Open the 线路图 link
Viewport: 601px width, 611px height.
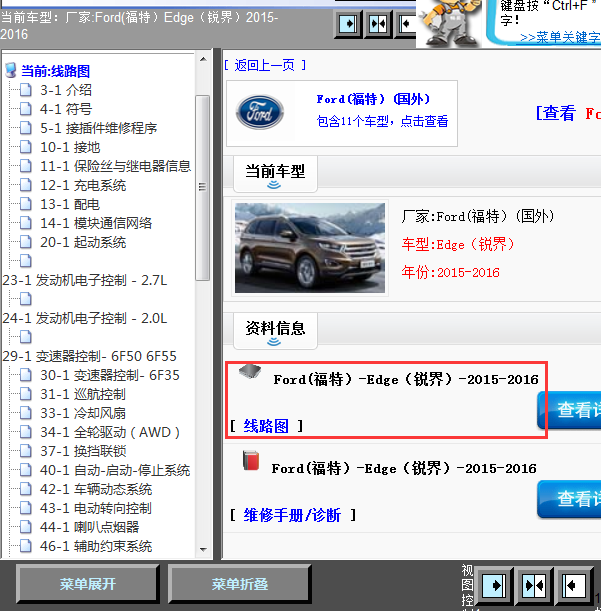tap(266, 426)
